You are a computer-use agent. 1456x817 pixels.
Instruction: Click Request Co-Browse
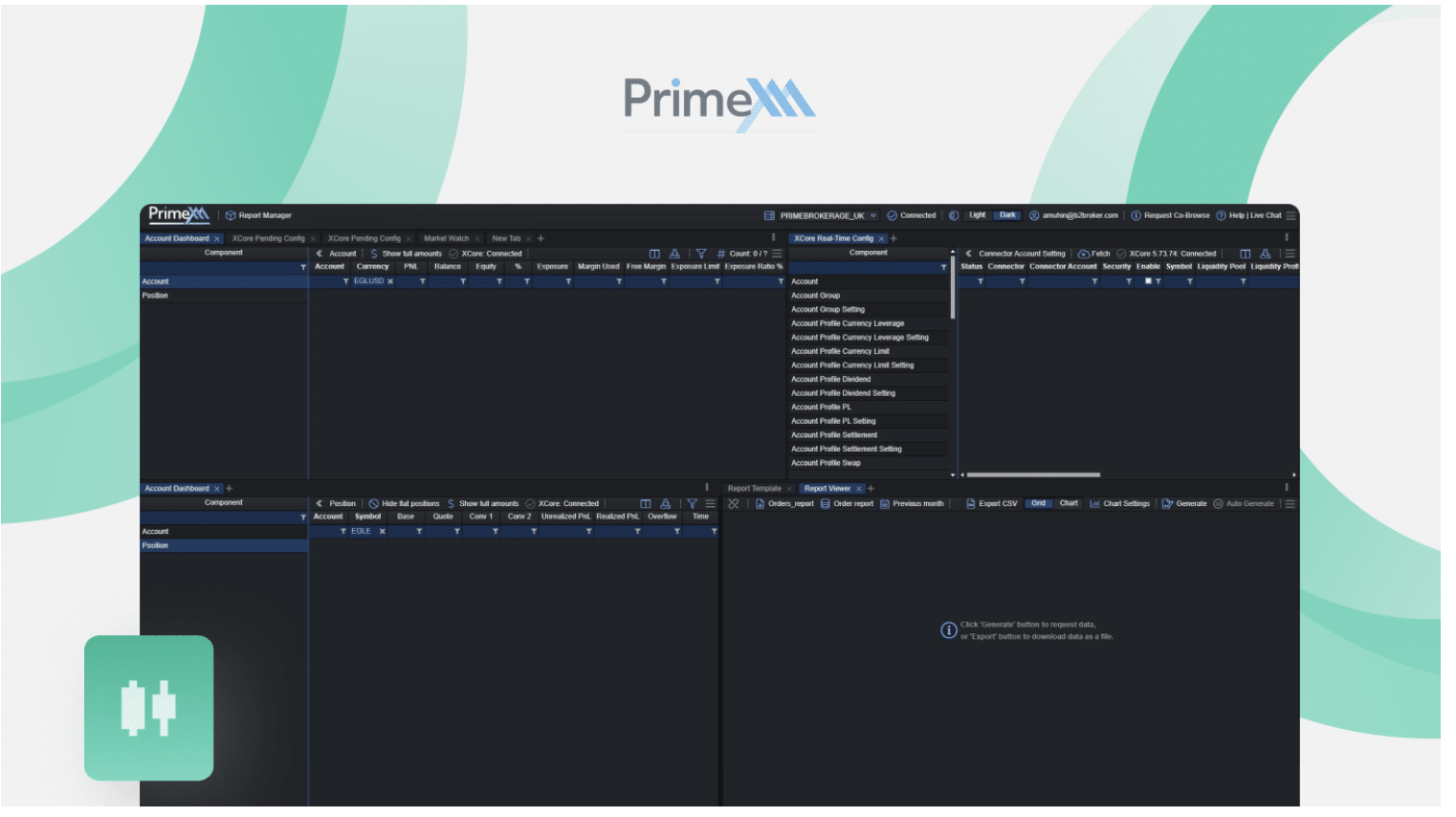[x=1170, y=215]
